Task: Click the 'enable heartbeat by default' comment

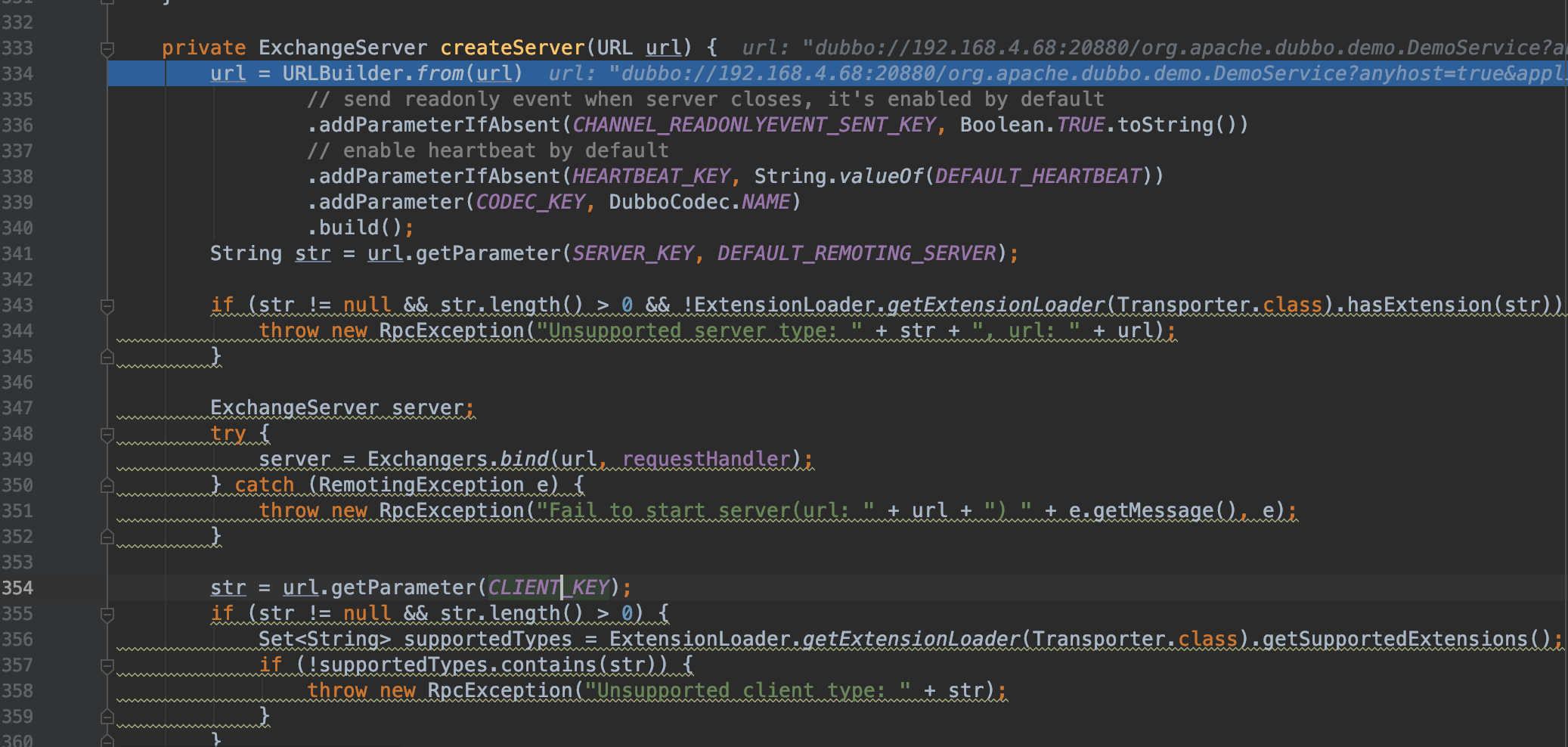Action: pyautogui.click(x=488, y=150)
